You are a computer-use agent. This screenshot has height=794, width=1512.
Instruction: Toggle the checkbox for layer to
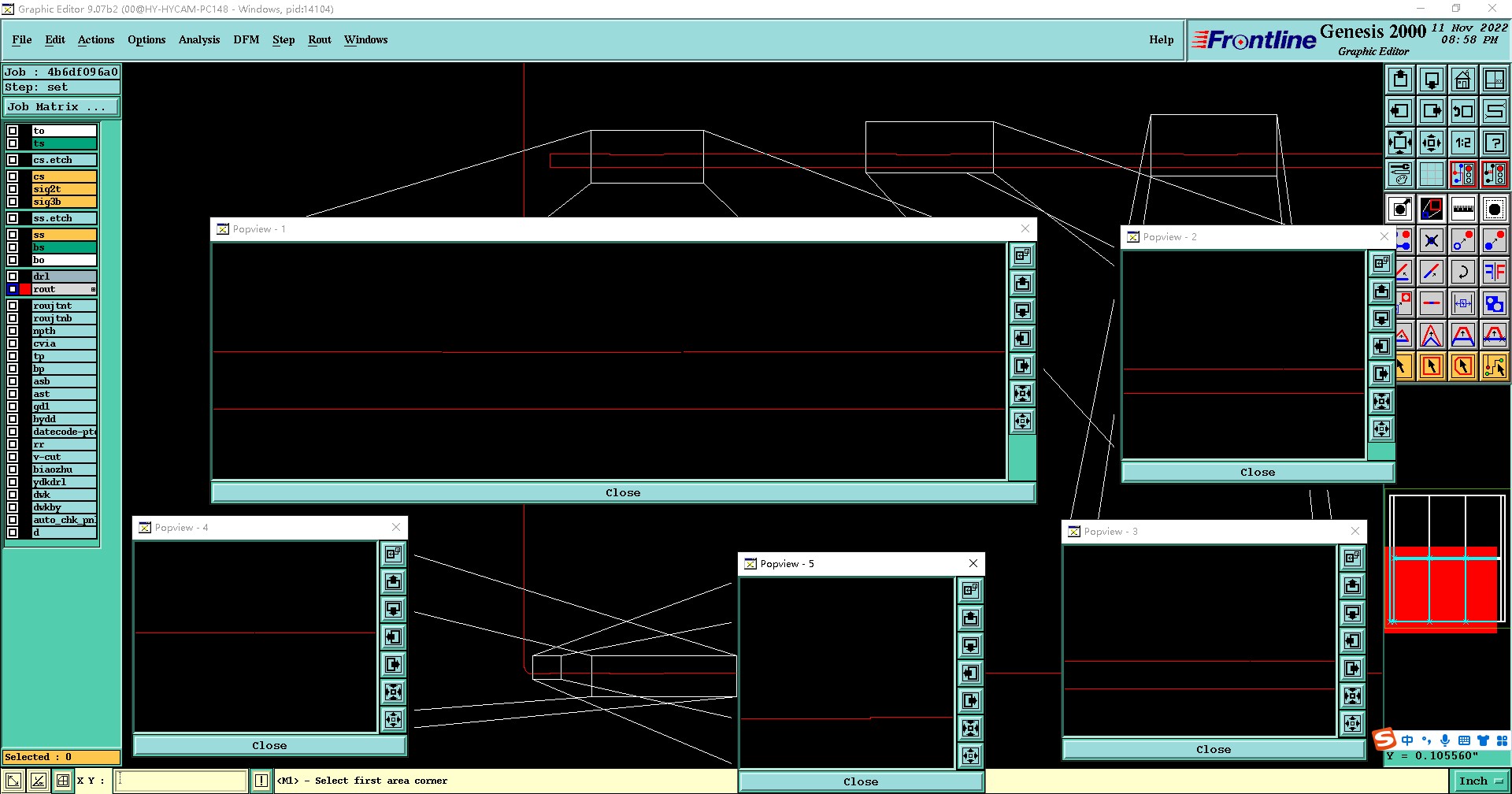[13, 131]
